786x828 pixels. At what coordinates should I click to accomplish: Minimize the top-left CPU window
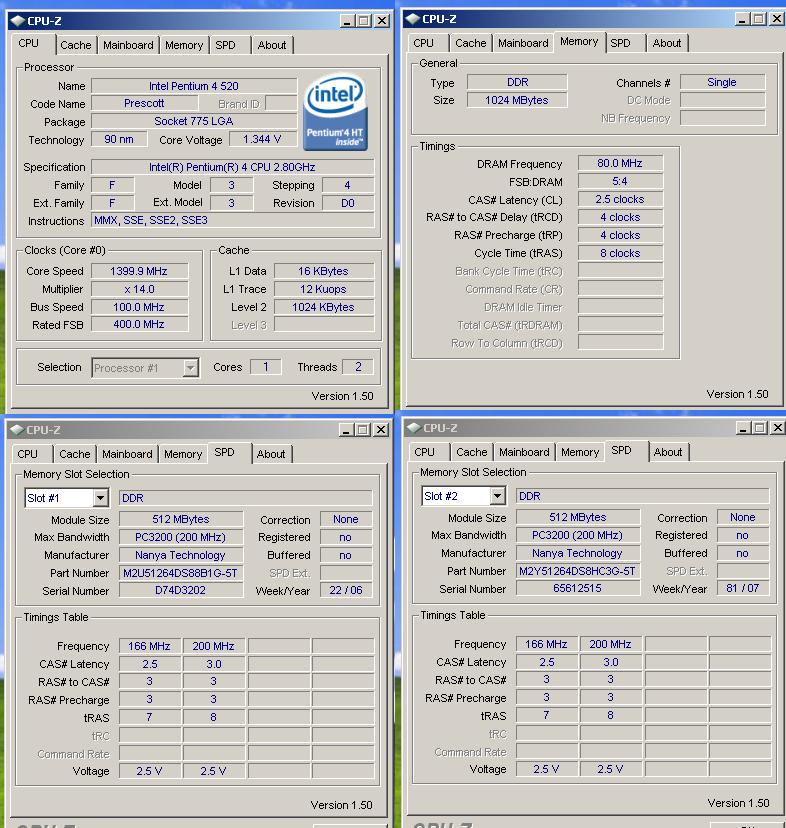347,21
